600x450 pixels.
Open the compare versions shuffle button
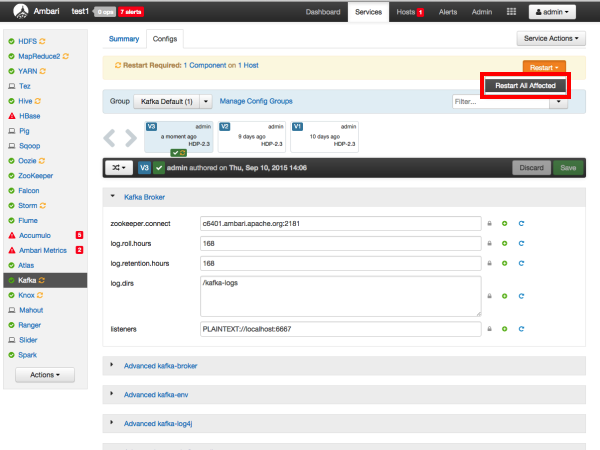tap(119, 168)
